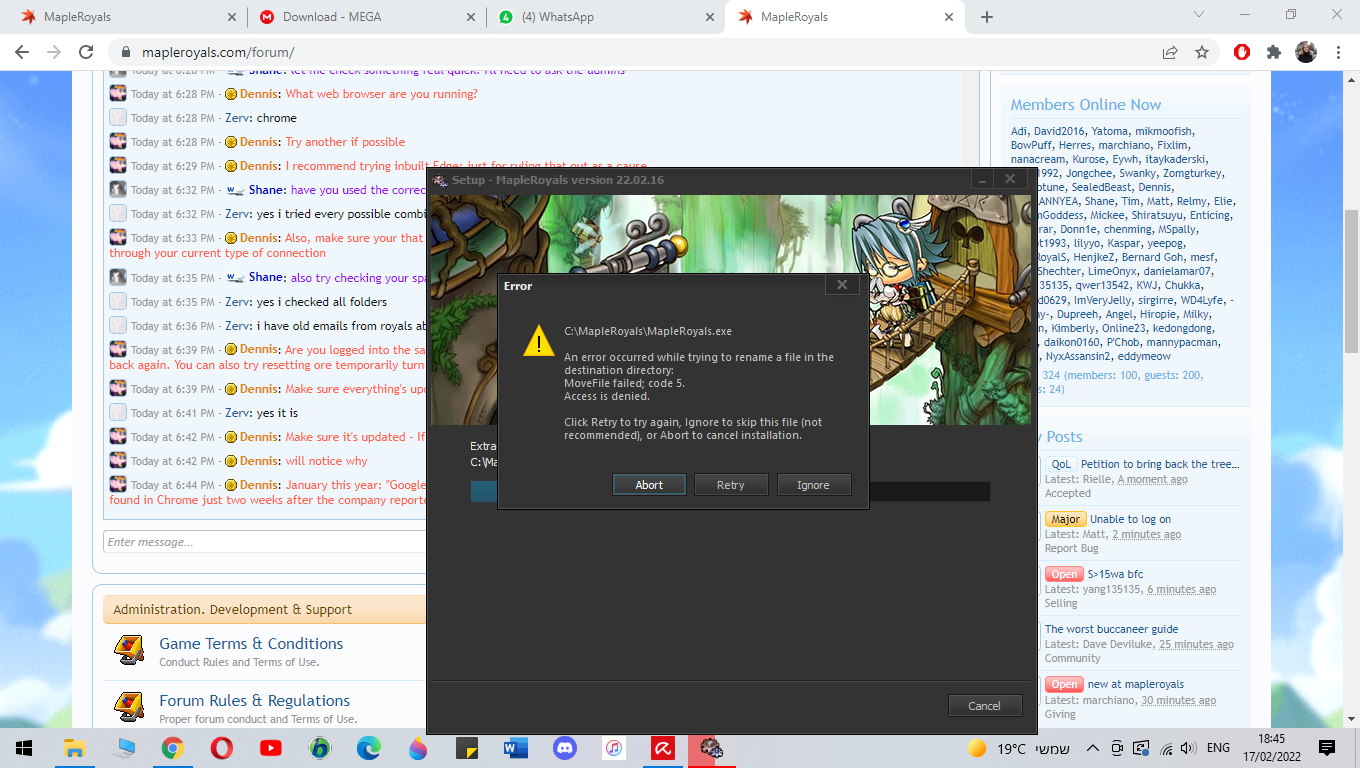This screenshot has width=1360, height=768.
Task: Open the 'Petition to bring back the tree' thread
Action: [x=1160, y=464]
